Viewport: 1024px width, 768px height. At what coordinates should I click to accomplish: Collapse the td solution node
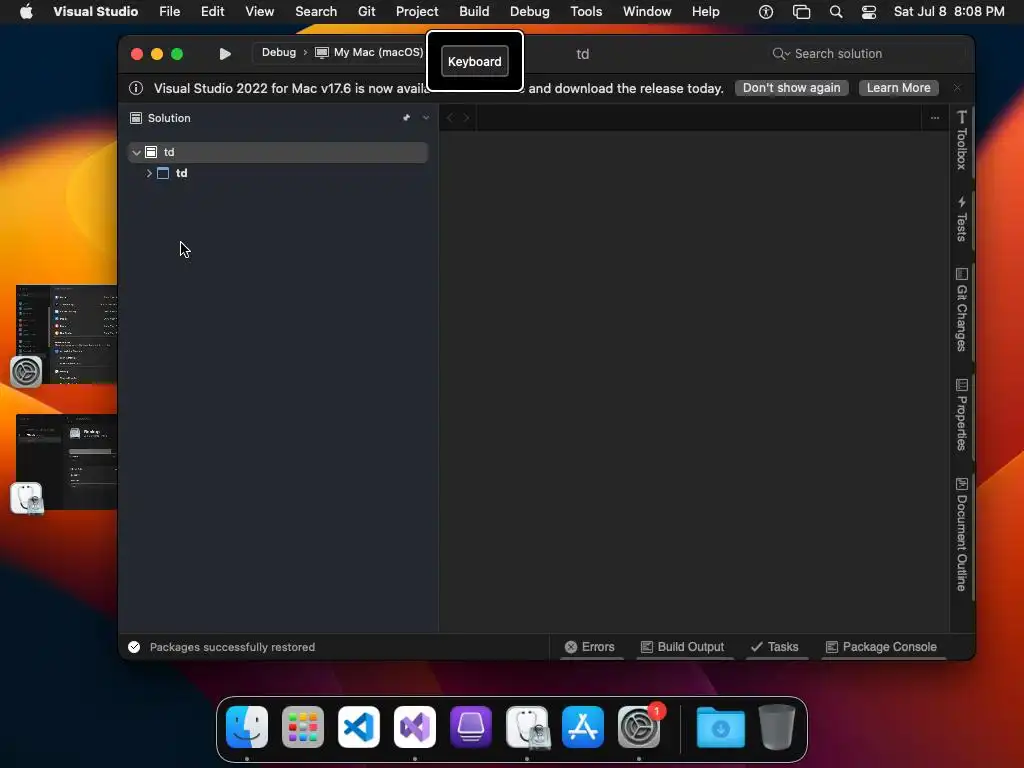pos(136,152)
